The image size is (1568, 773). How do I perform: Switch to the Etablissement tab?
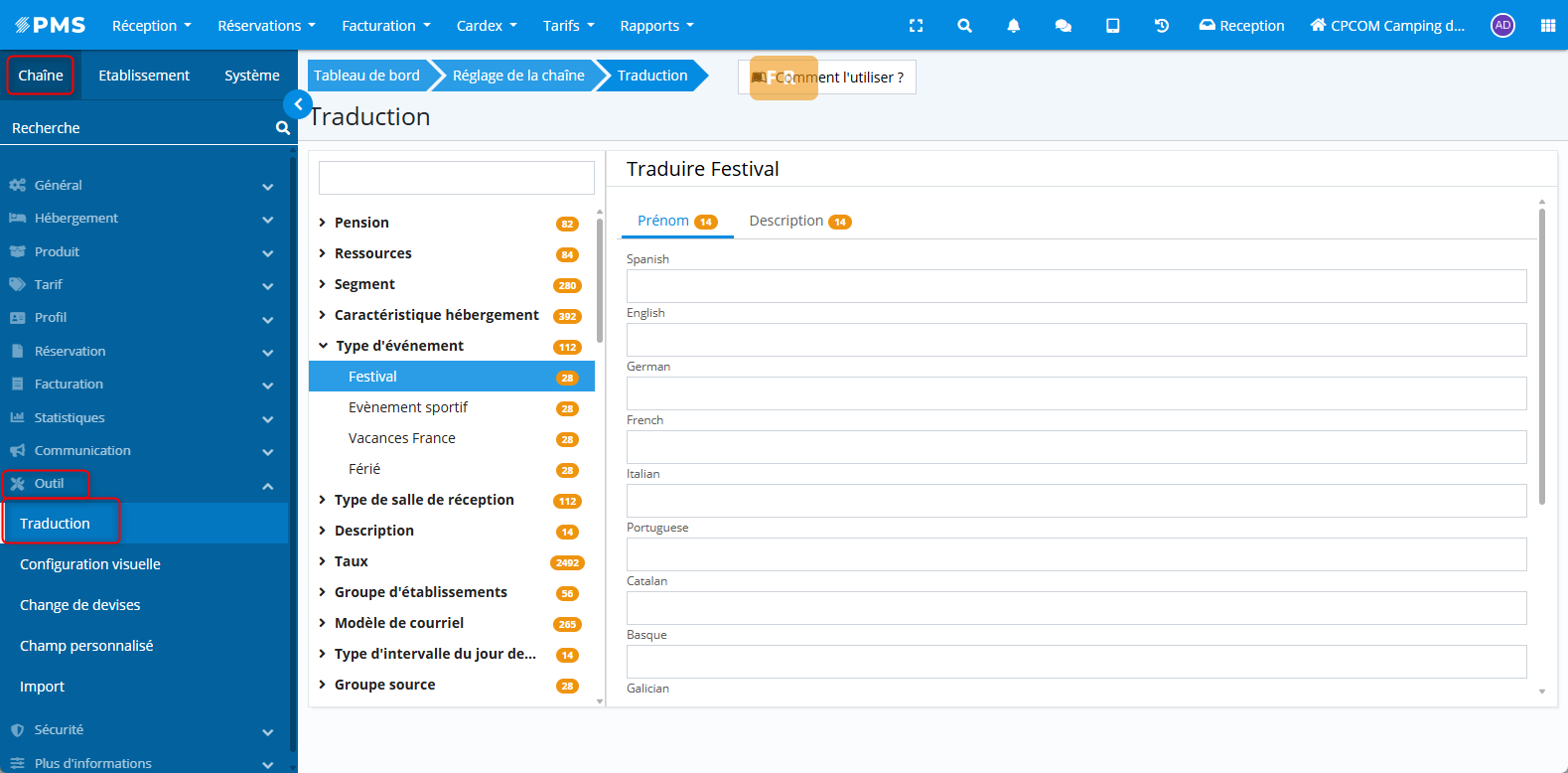pos(144,76)
